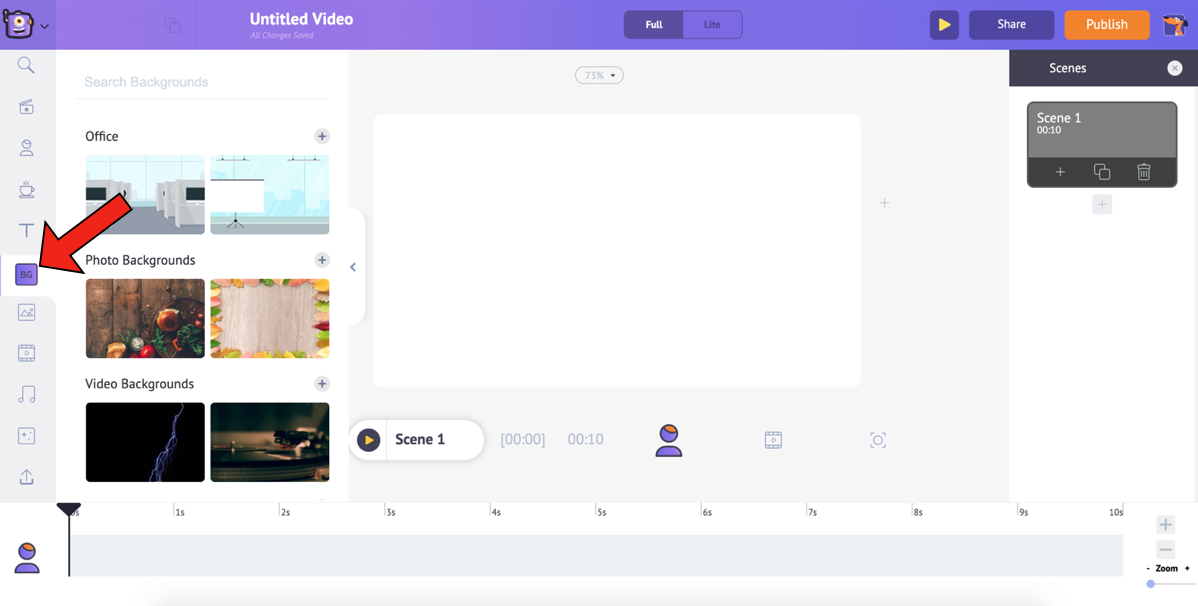
Task: Preview the video with top play button
Action: [x=944, y=25]
